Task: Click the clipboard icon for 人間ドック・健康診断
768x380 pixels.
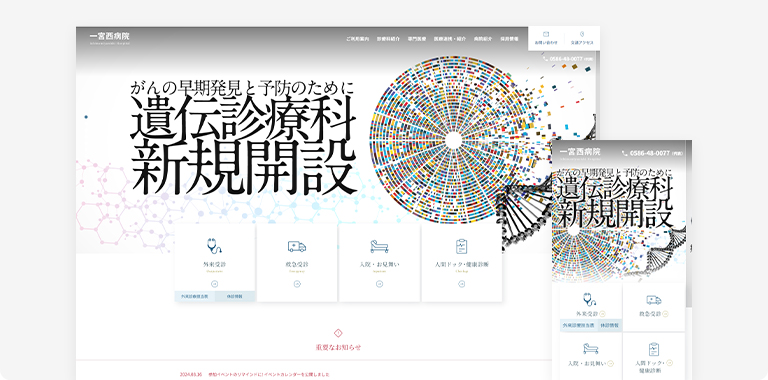Action: pos(461,246)
